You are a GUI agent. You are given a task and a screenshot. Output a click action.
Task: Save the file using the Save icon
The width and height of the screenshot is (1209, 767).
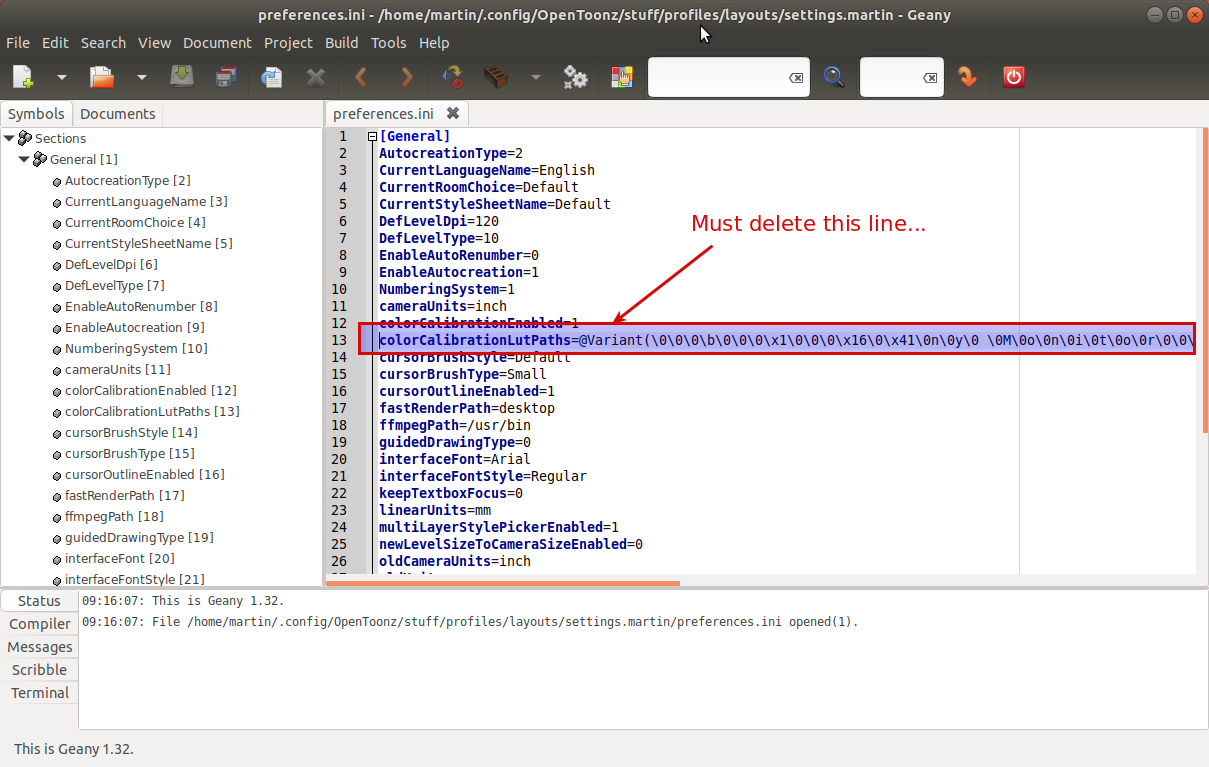(182, 77)
